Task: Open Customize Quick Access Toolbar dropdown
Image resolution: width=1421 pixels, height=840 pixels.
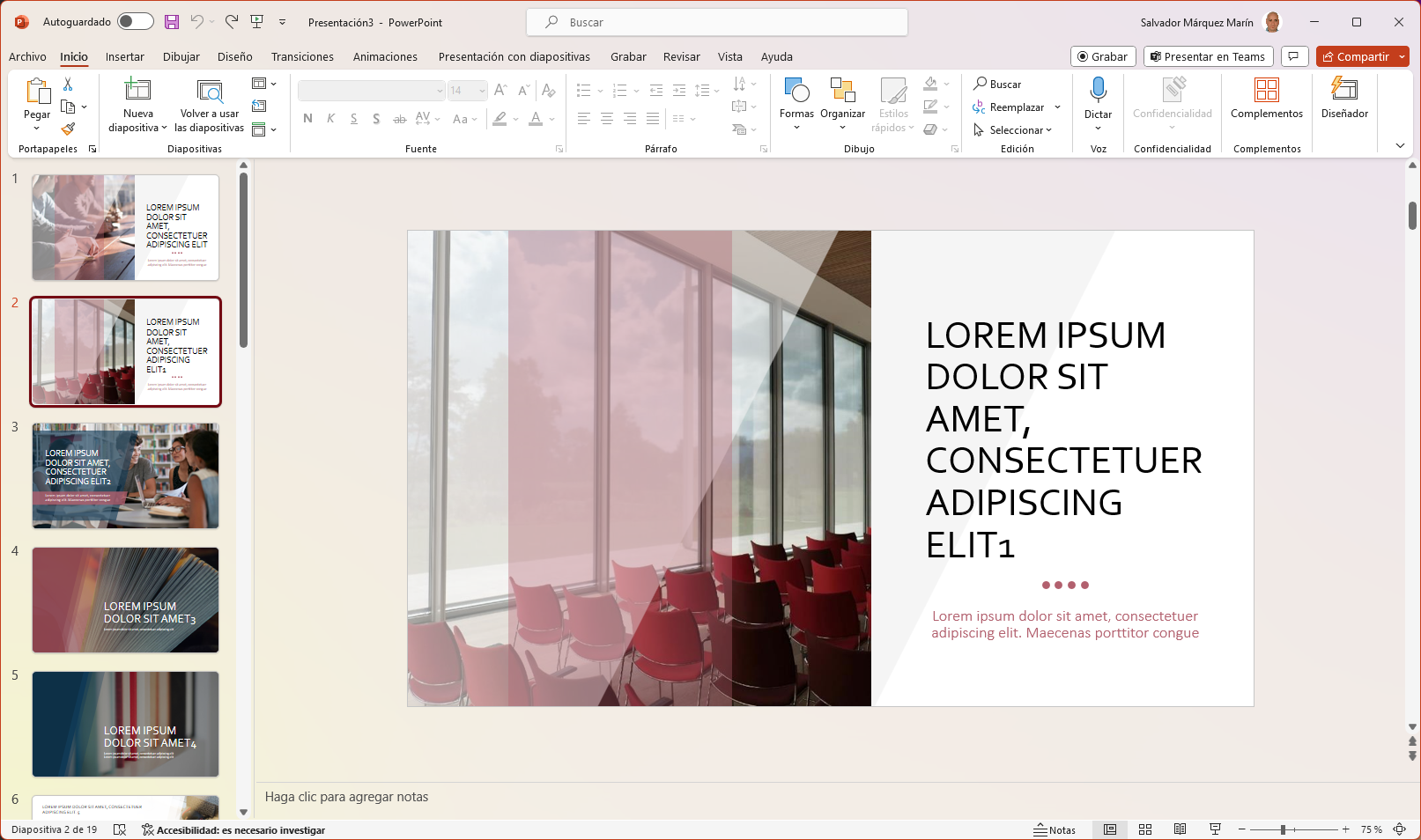Action: coord(283,22)
